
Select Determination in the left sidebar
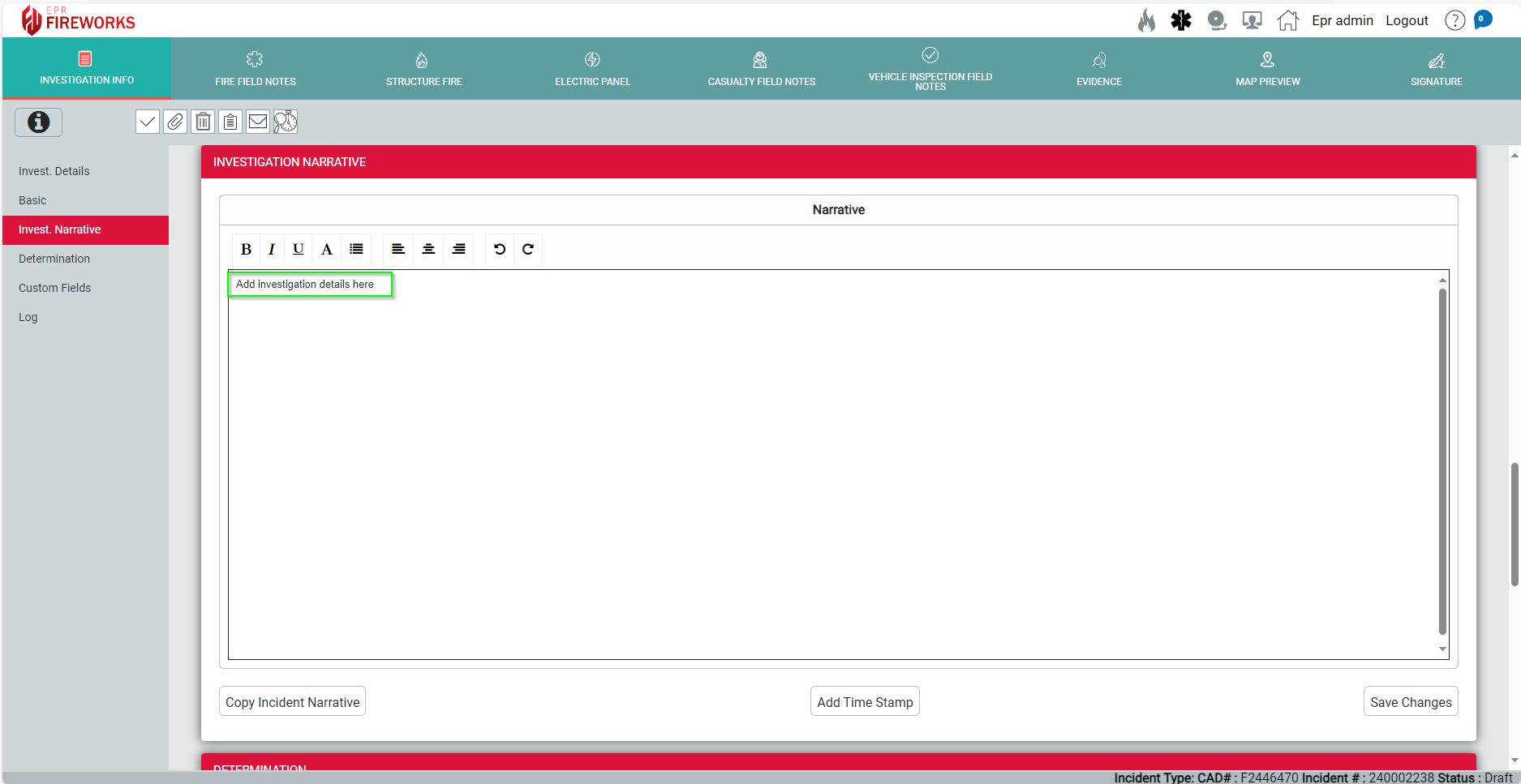tap(54, 259)
